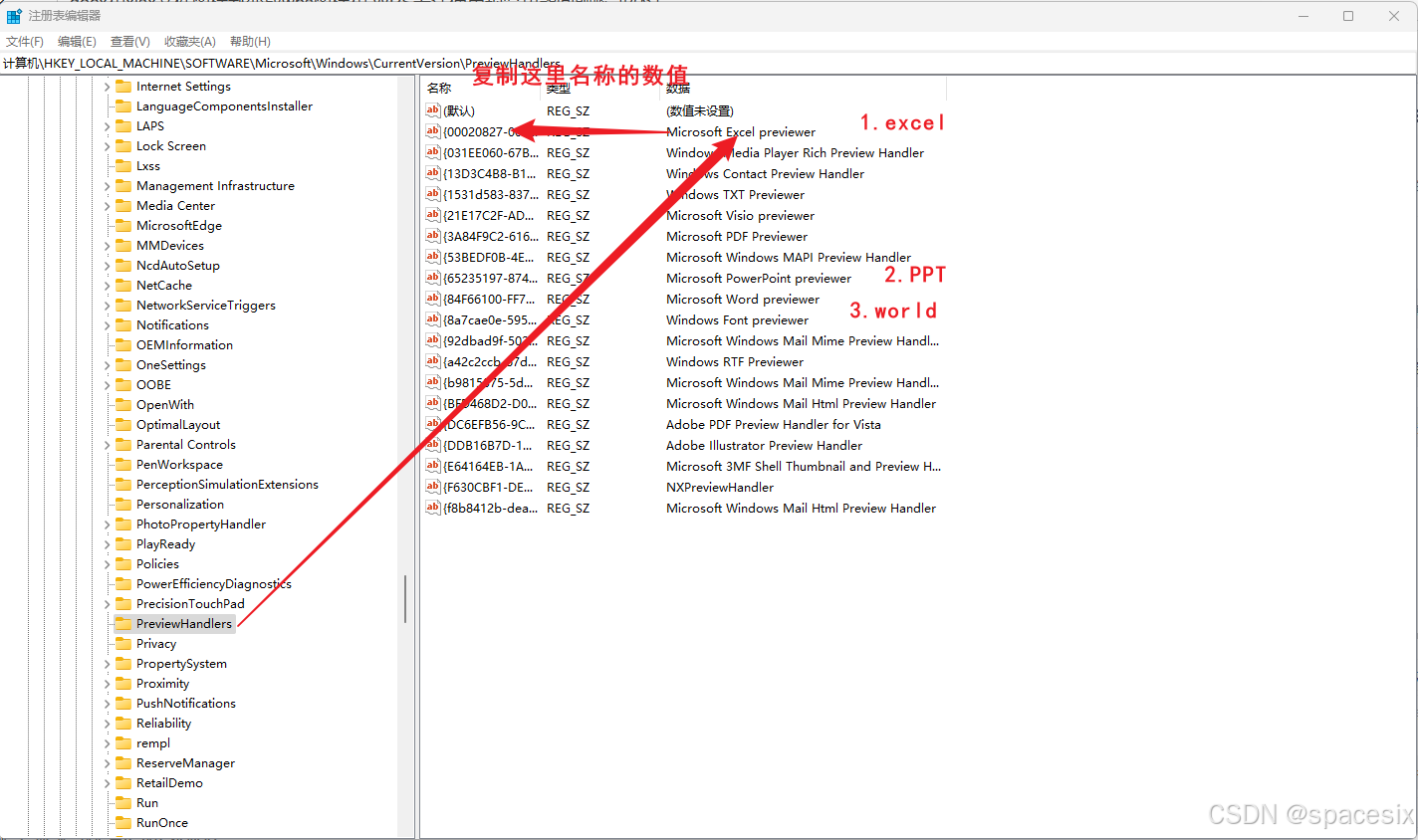Expand the NcdAutoSetup key
Screen dimensions: 1418x840
click(x=107, y=266)
